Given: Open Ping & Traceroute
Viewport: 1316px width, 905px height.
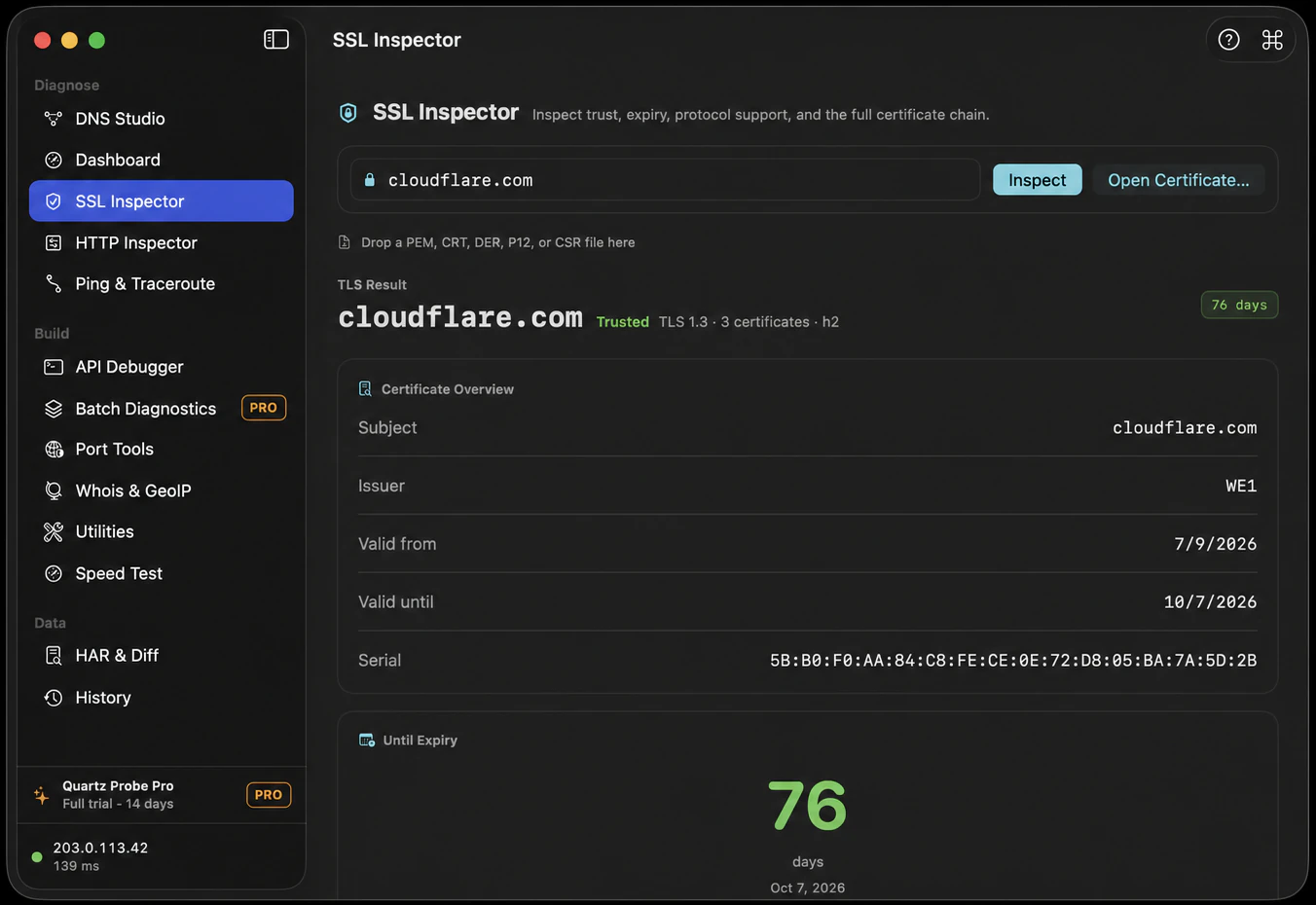Looking at the screenshot, I should pos(162,284).
